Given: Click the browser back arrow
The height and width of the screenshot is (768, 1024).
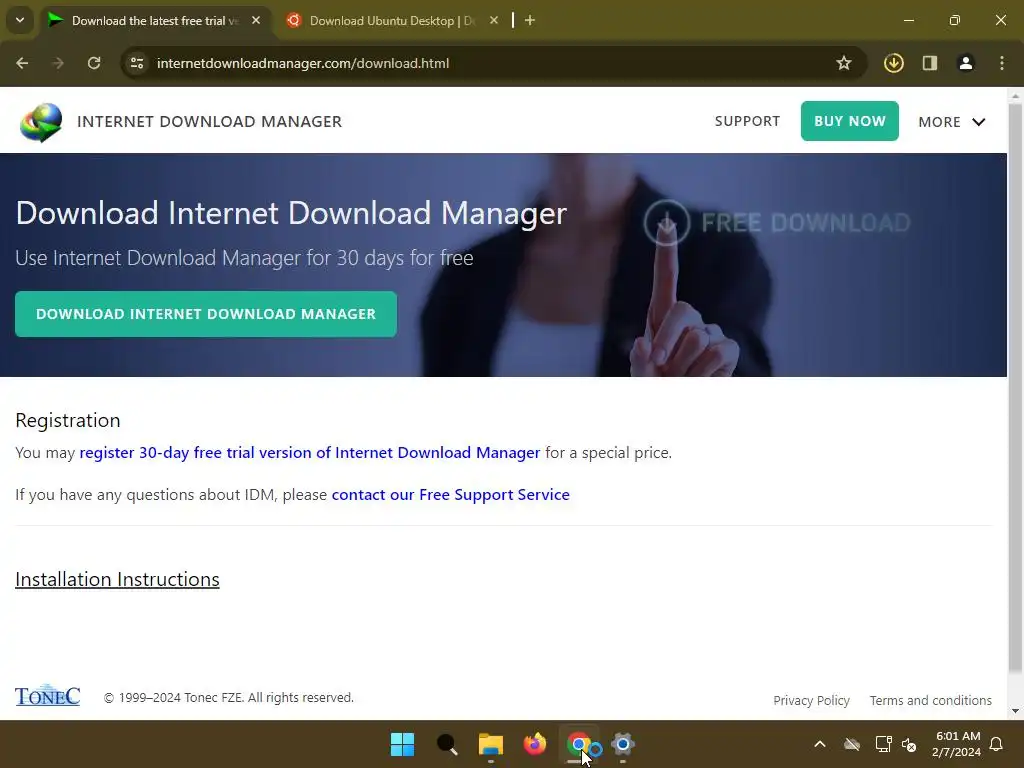Looking at the screenshot, I should click(x=22, y=63).
